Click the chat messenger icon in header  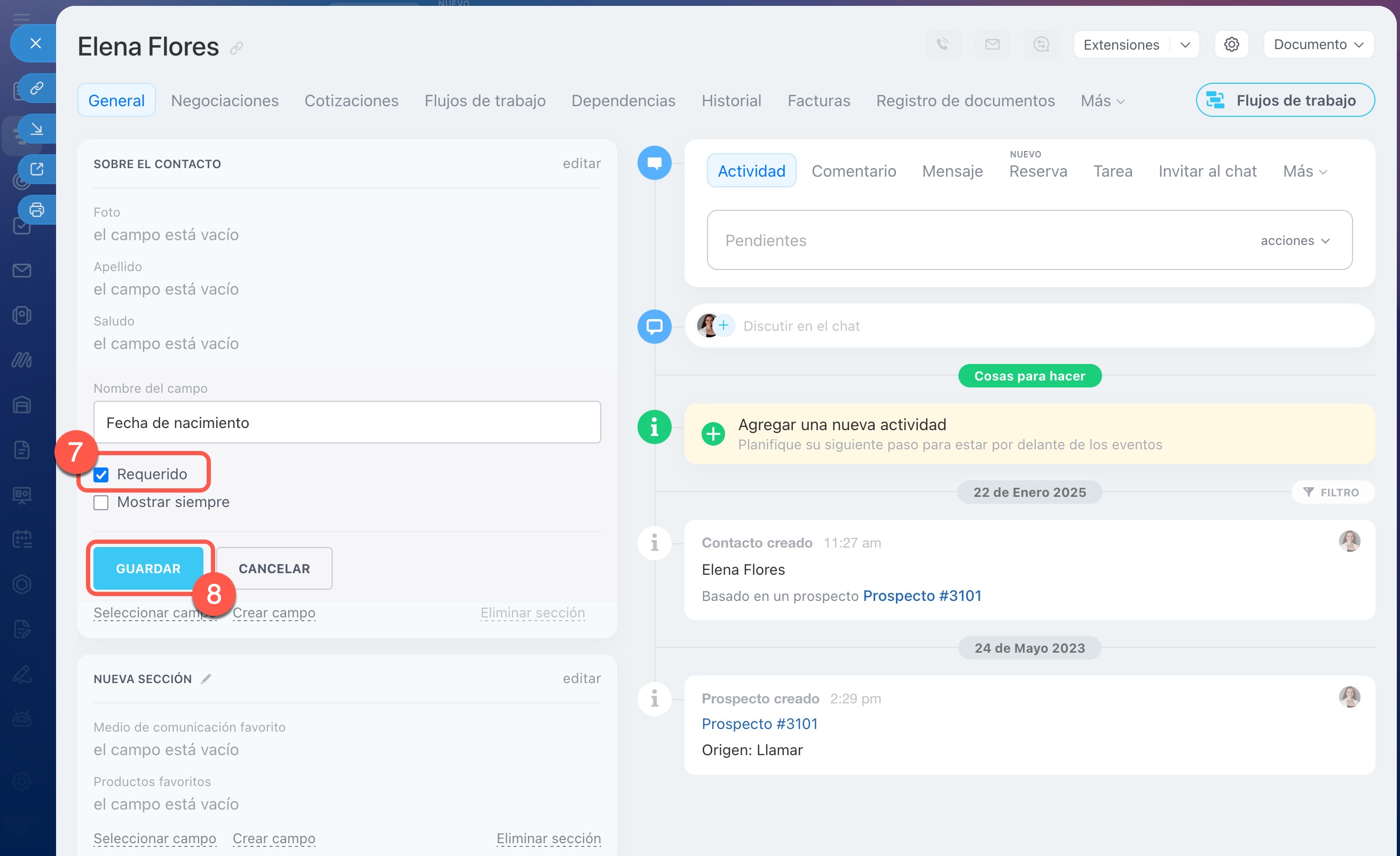pos(1041,44)
